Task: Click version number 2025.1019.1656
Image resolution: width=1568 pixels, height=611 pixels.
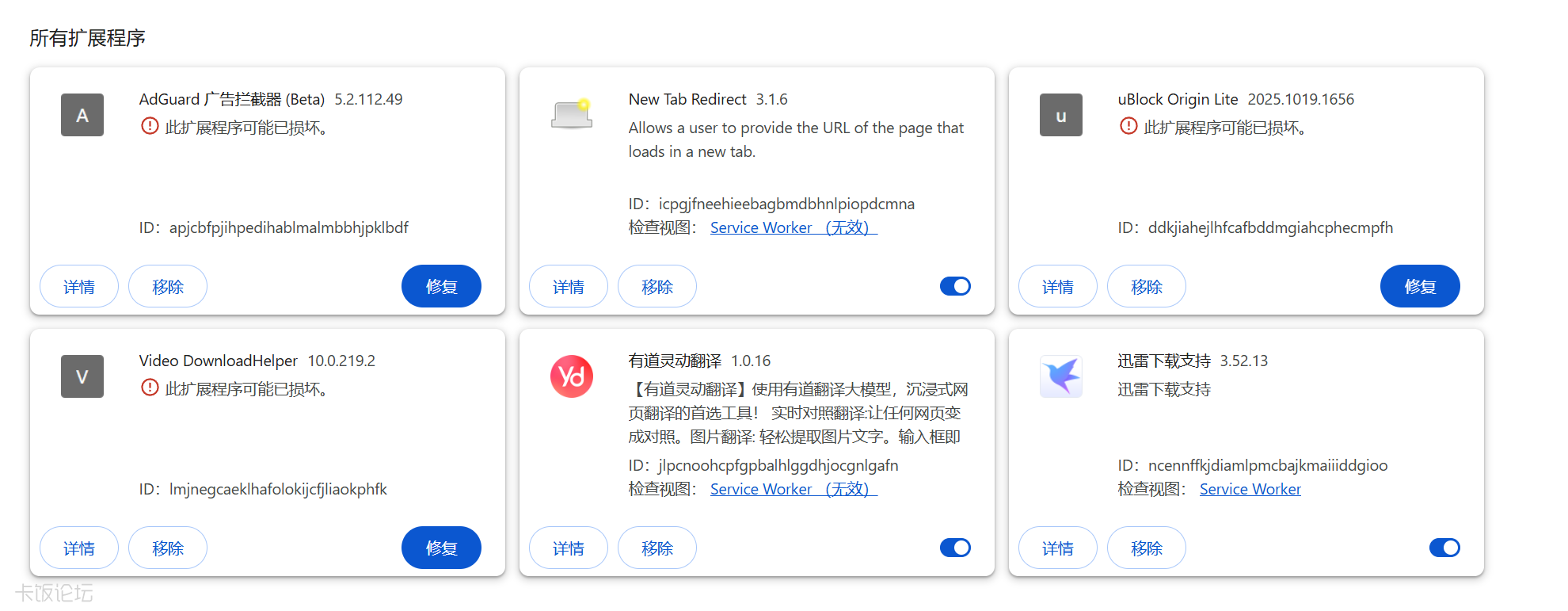Action: tap(1300, 99)
